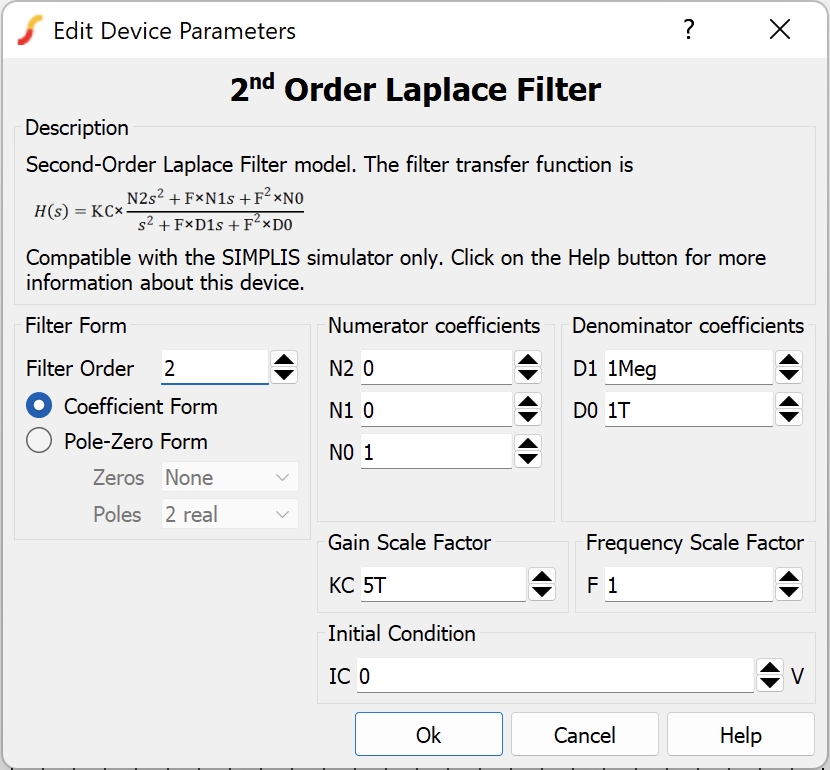Image resolution: width=830 pixels, height=770 pixels.
Task: Click the Filter Order input field
Action: (215, 367)
